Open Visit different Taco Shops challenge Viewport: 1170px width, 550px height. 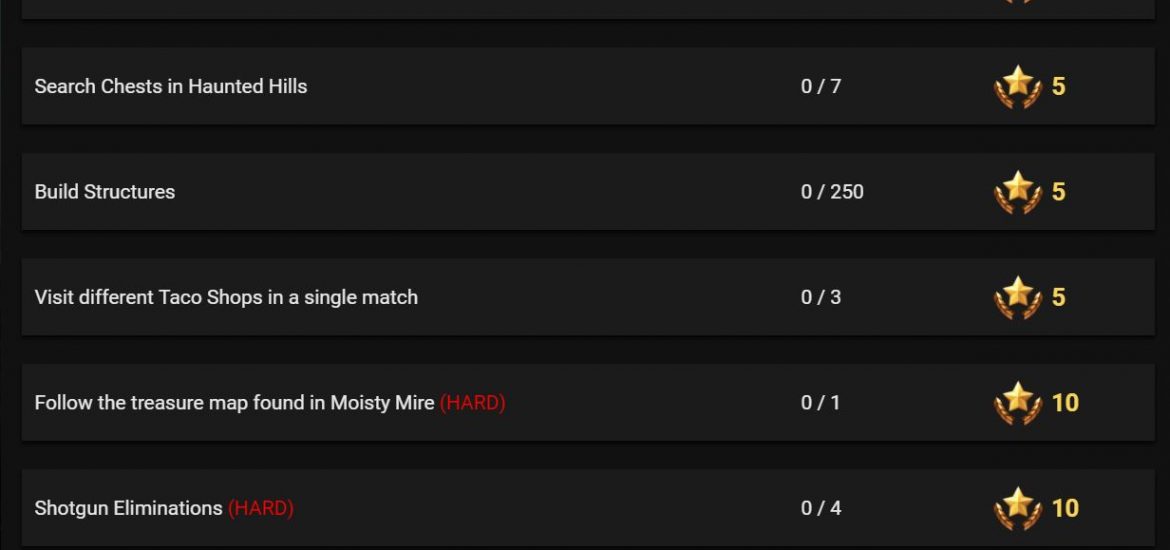tap(226, 297)
